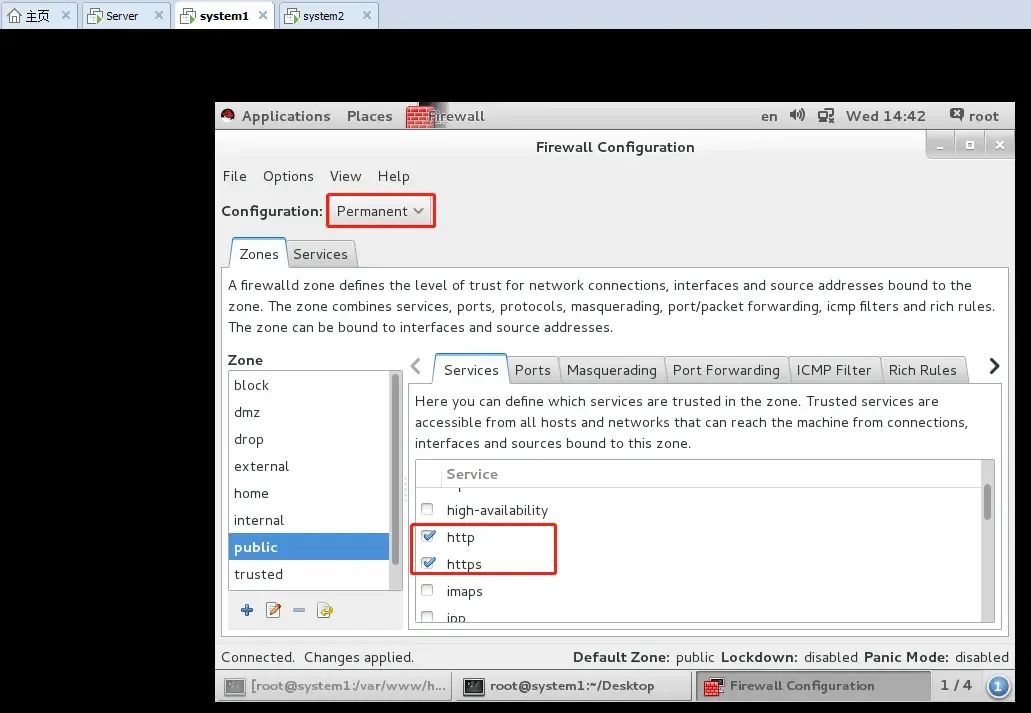Viewport: 1031px width, 713px height.
Task: Open the Applications menu
Action: pos(286,116)
